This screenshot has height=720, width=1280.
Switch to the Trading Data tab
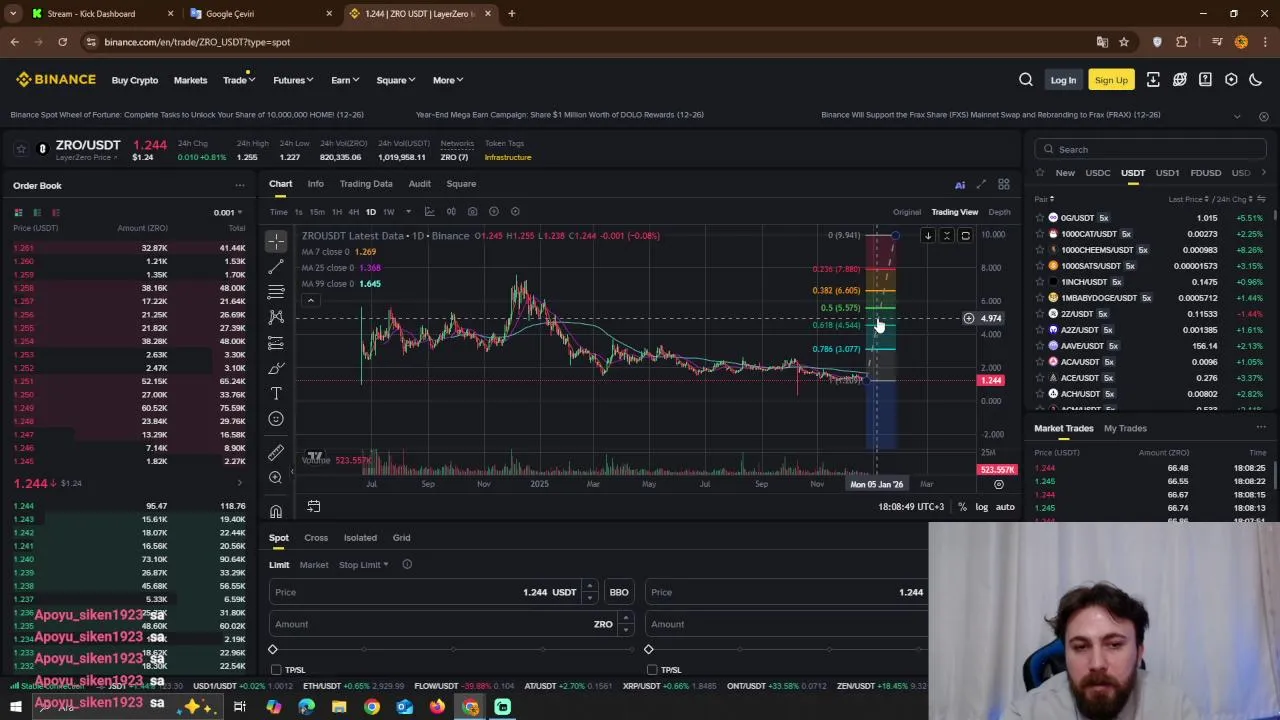pyautogui.click(x=366, y=184)
